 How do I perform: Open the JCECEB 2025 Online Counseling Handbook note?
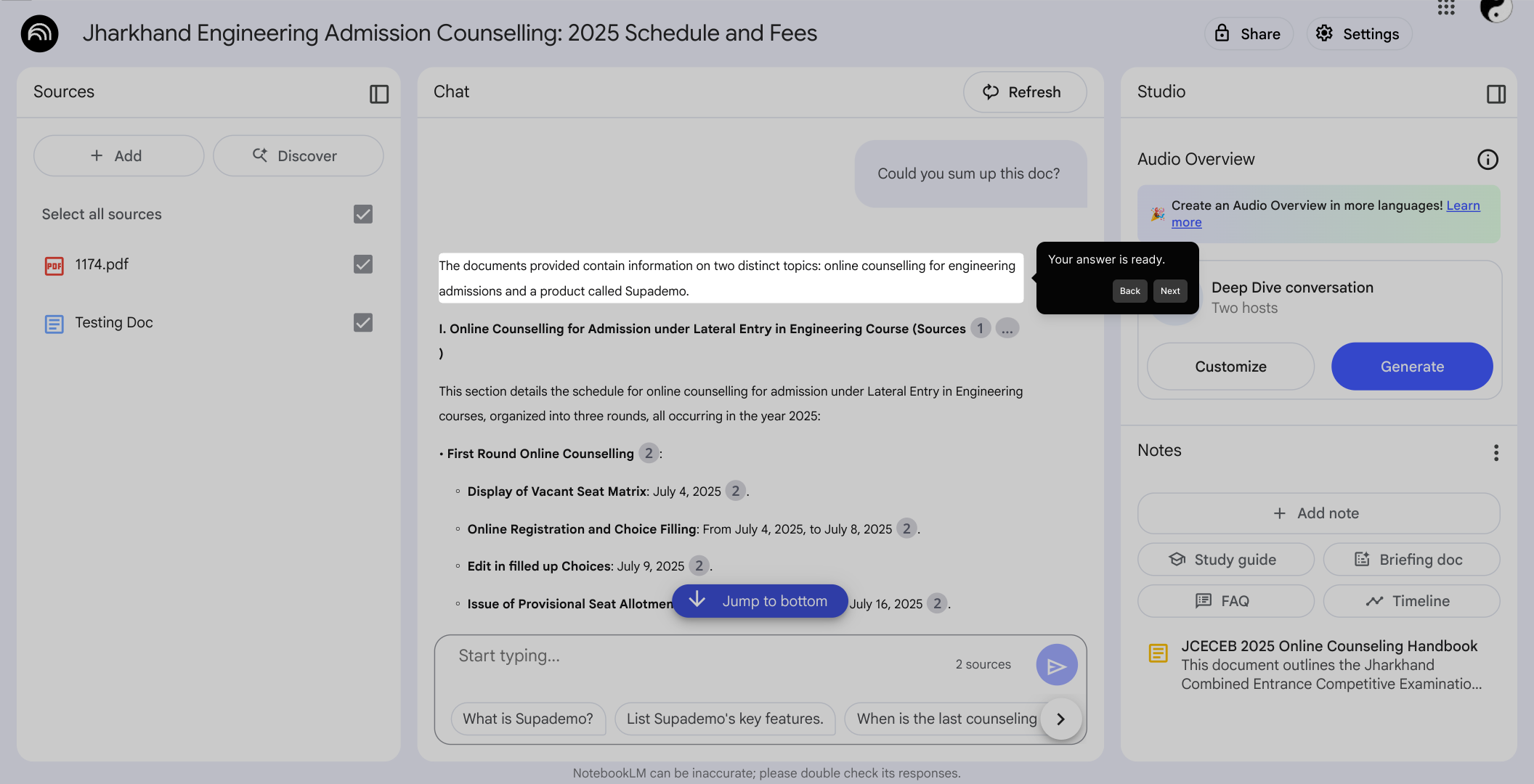pyautogui.click(x=1318, y=665)
